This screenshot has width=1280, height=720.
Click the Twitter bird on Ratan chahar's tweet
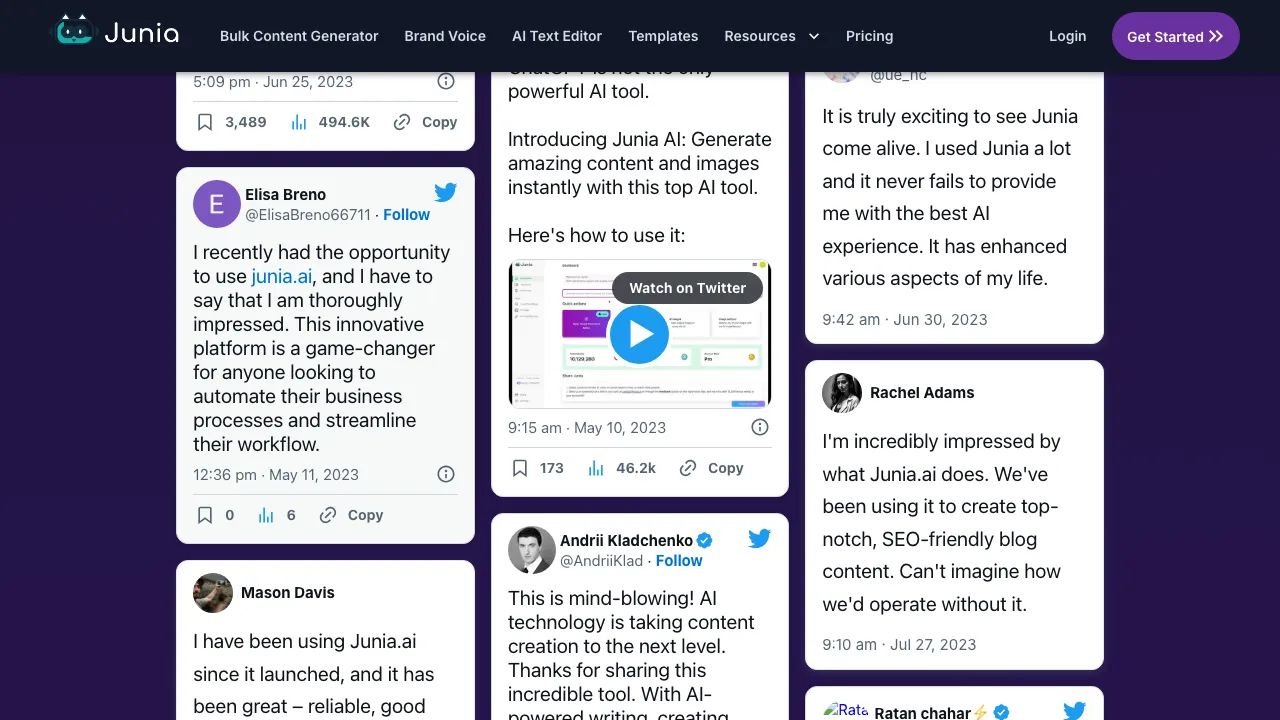pos(1075,710)
